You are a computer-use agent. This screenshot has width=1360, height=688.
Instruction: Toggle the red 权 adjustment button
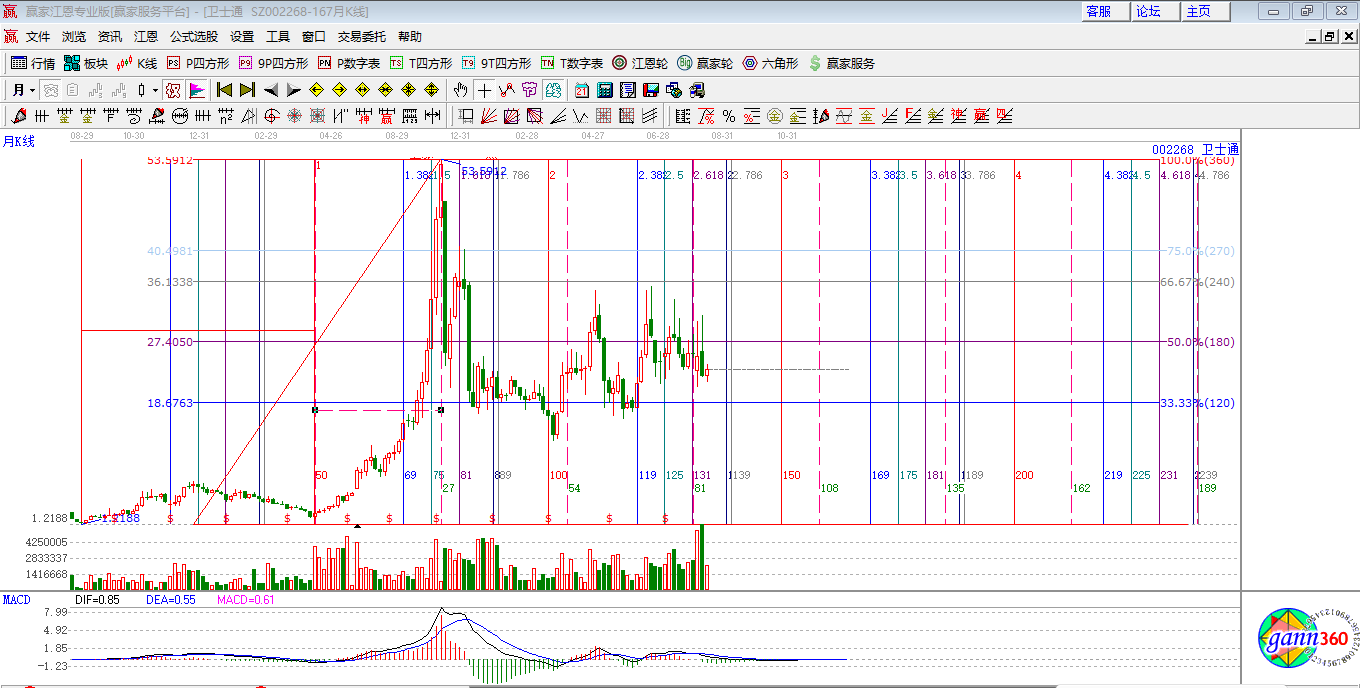point(173,90)
